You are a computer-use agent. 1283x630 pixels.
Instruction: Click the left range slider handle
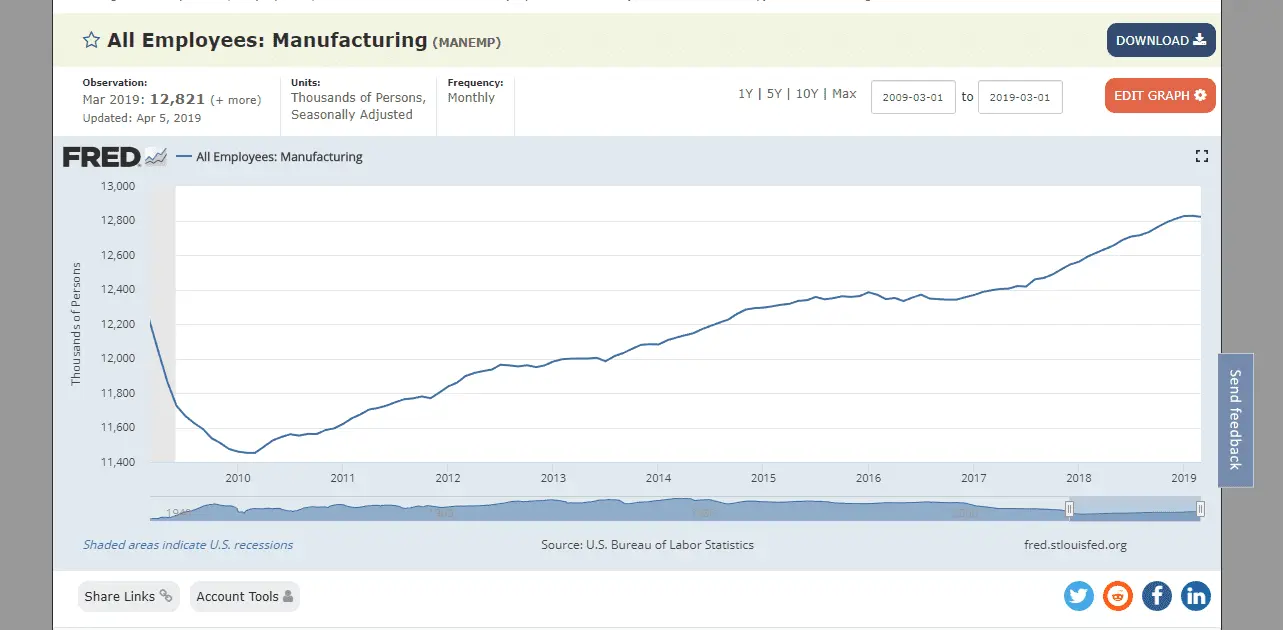(1069, 510)
